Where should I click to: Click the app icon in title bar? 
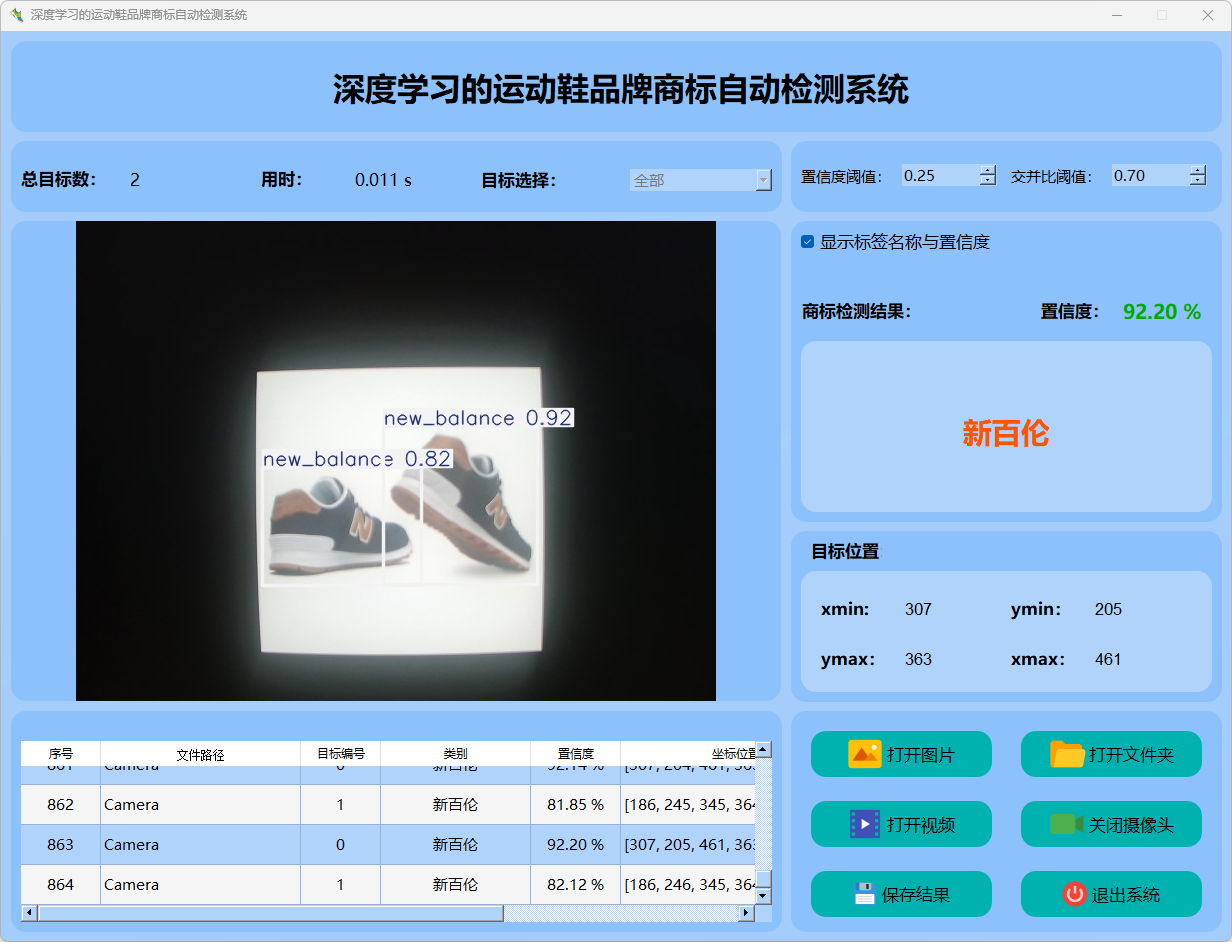pos(16,15)
